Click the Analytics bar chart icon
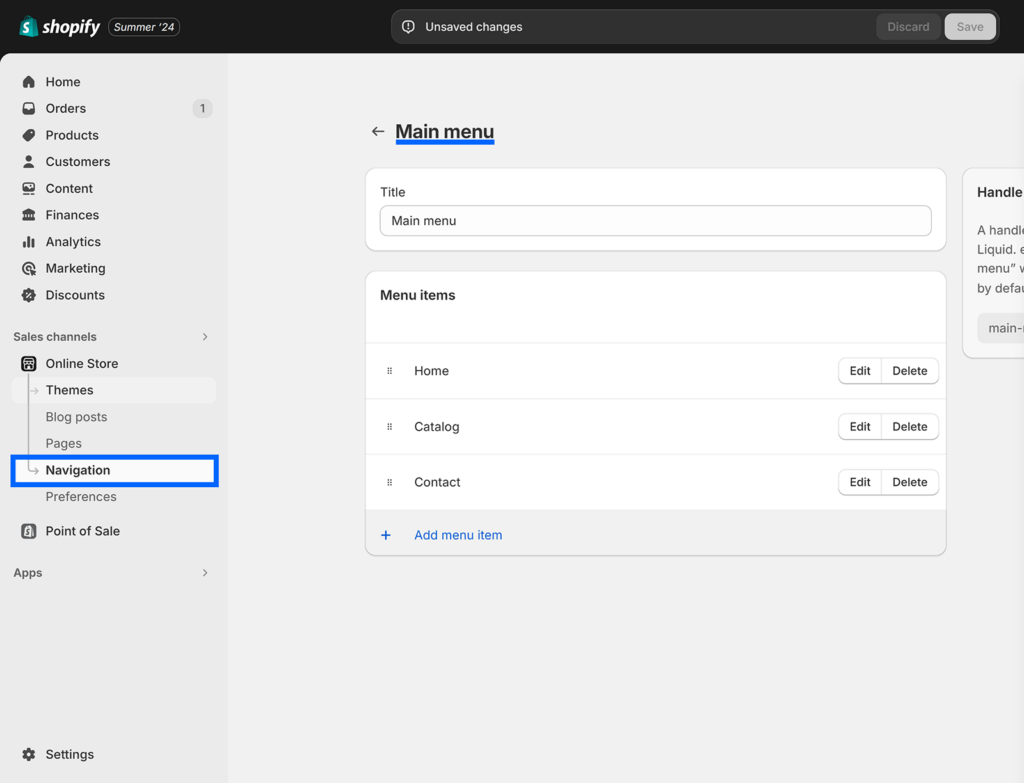Viewport: 1024px width, 783px height. tap(29, 242)
